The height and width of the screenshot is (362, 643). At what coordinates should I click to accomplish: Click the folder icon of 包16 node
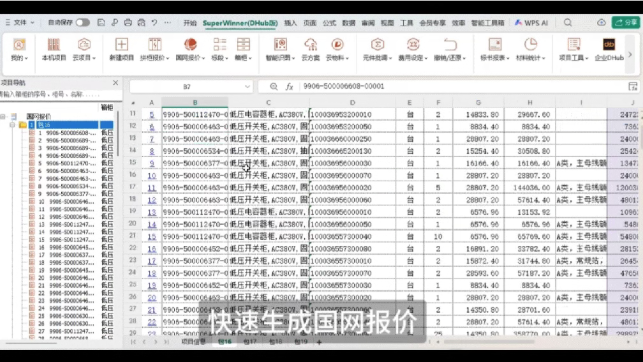coord(23,124)
